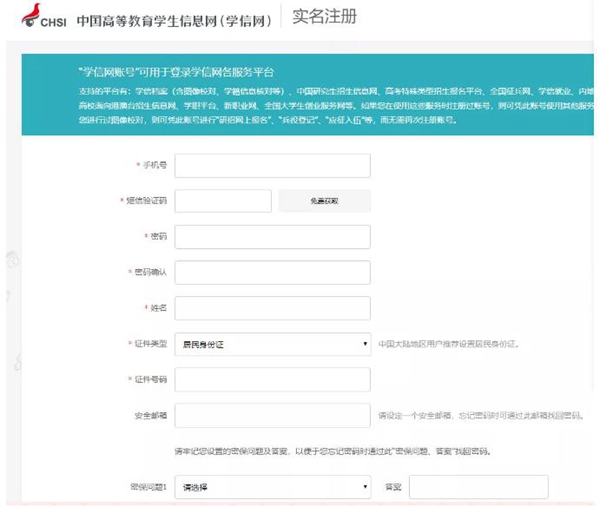
Task: Focus the 密码 input field
Action: tap(272, 237)
